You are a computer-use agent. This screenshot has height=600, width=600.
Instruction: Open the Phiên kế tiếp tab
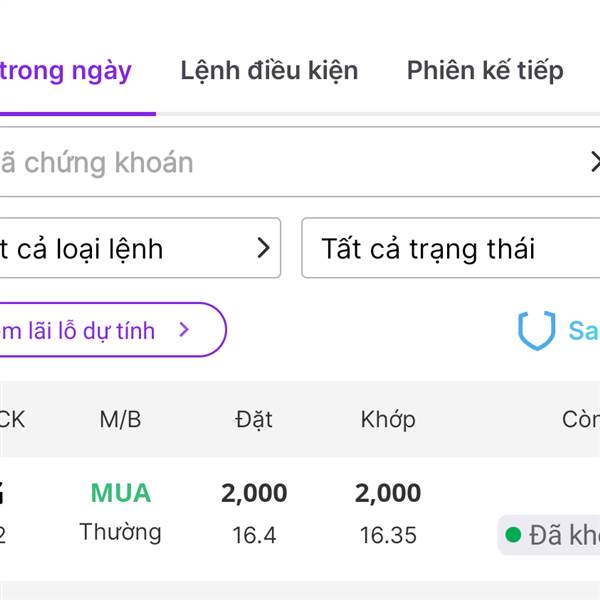pos(485,71)
